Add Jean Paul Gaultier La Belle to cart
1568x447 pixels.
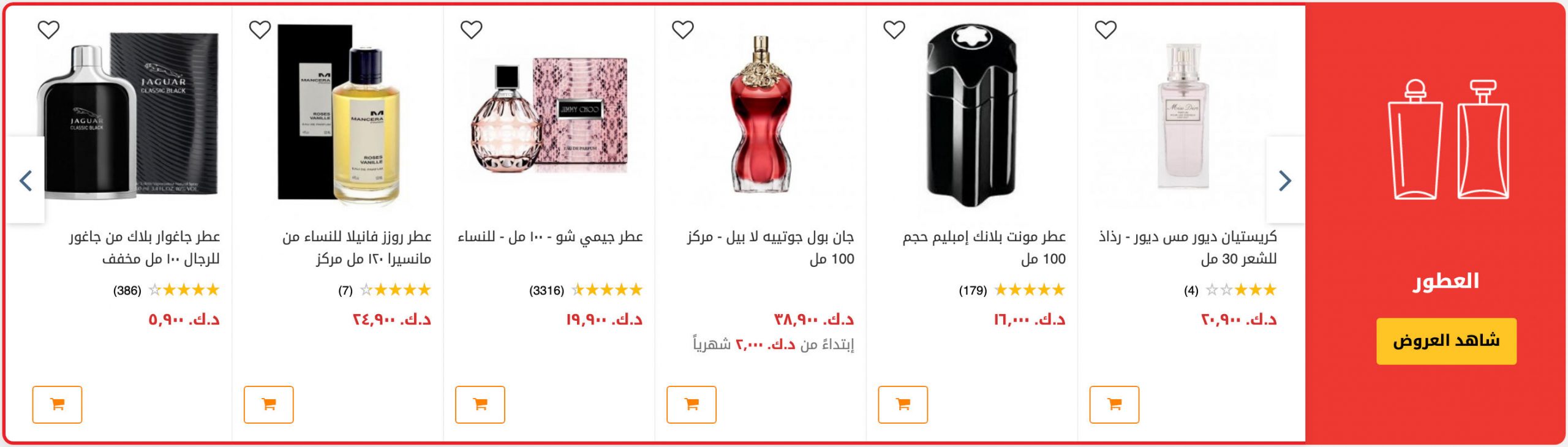tap(691, 404)
